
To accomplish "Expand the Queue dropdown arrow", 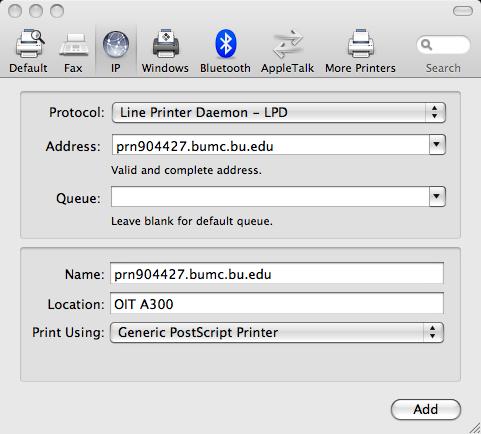I will [x=437, y=196].
